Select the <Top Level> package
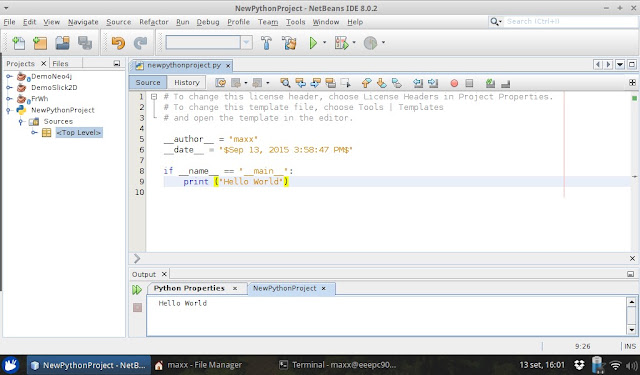Image resolution: width=640 pixels, height=375 pixels. 79,133
